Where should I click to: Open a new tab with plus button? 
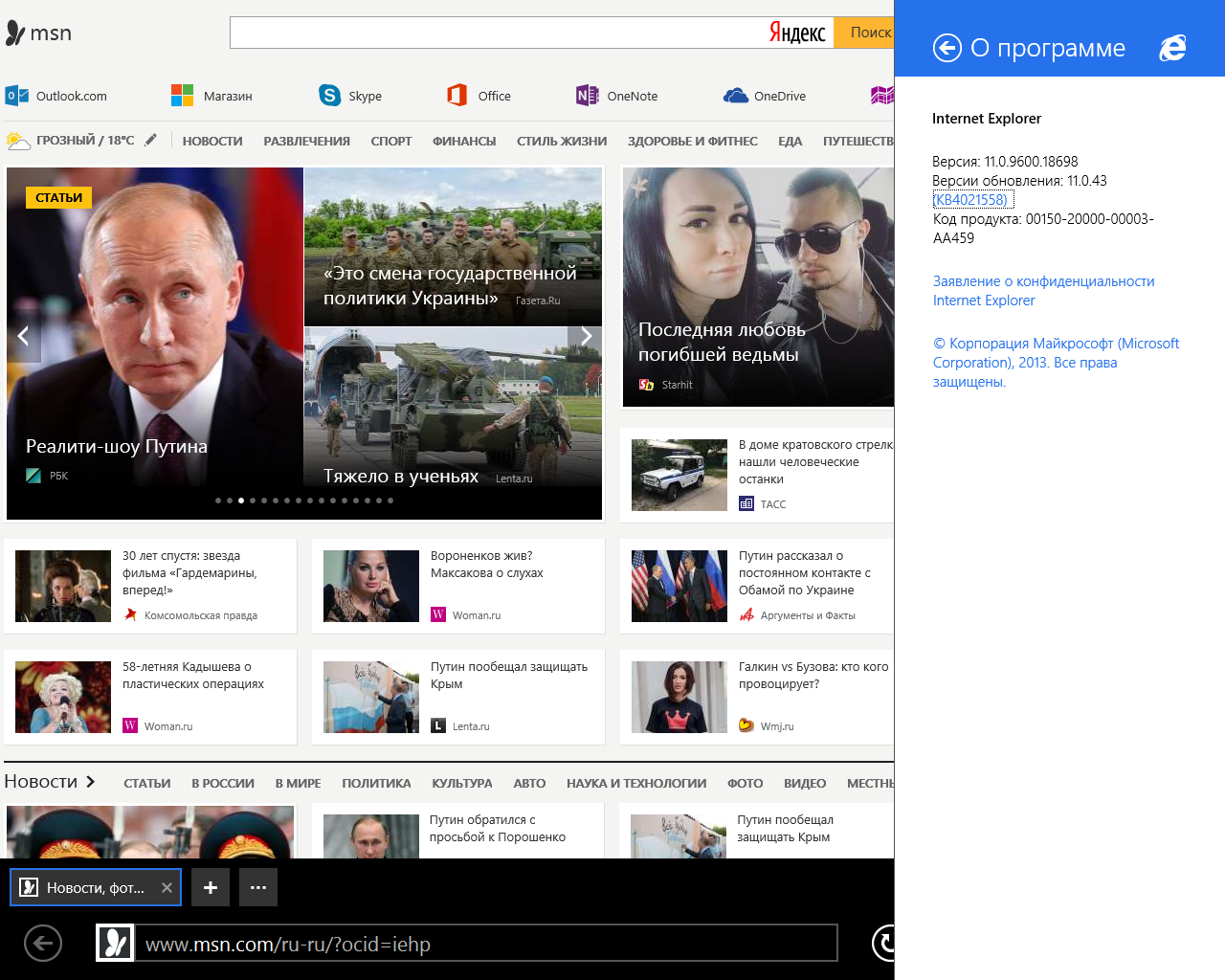point(211,887)
